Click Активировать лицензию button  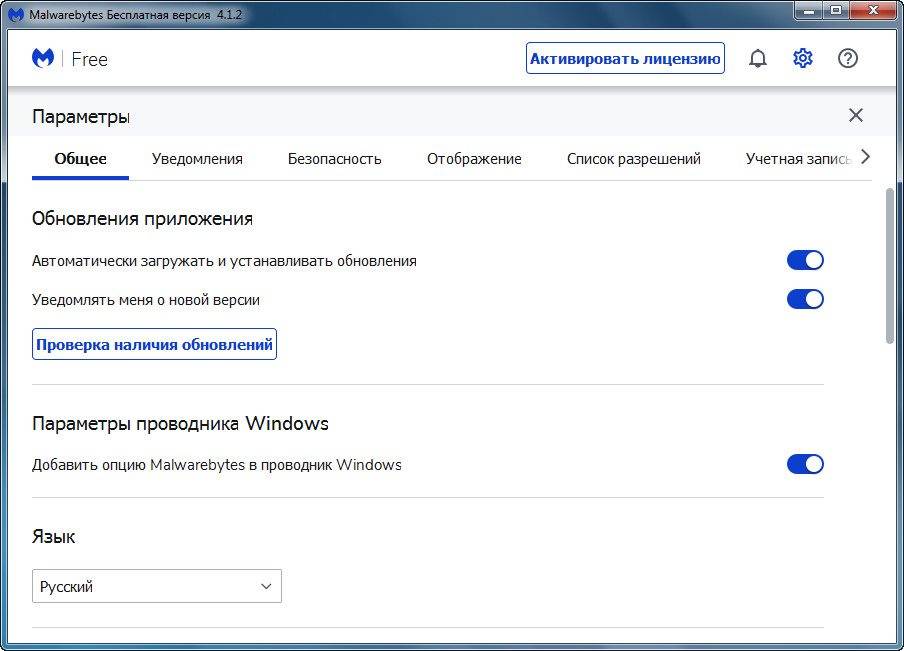625,58
